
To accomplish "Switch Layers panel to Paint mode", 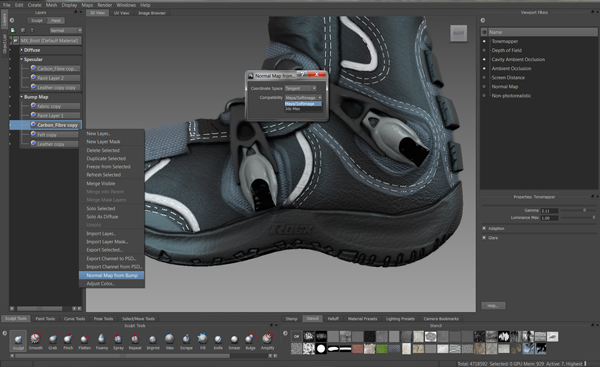I will [x=56, y=21].
